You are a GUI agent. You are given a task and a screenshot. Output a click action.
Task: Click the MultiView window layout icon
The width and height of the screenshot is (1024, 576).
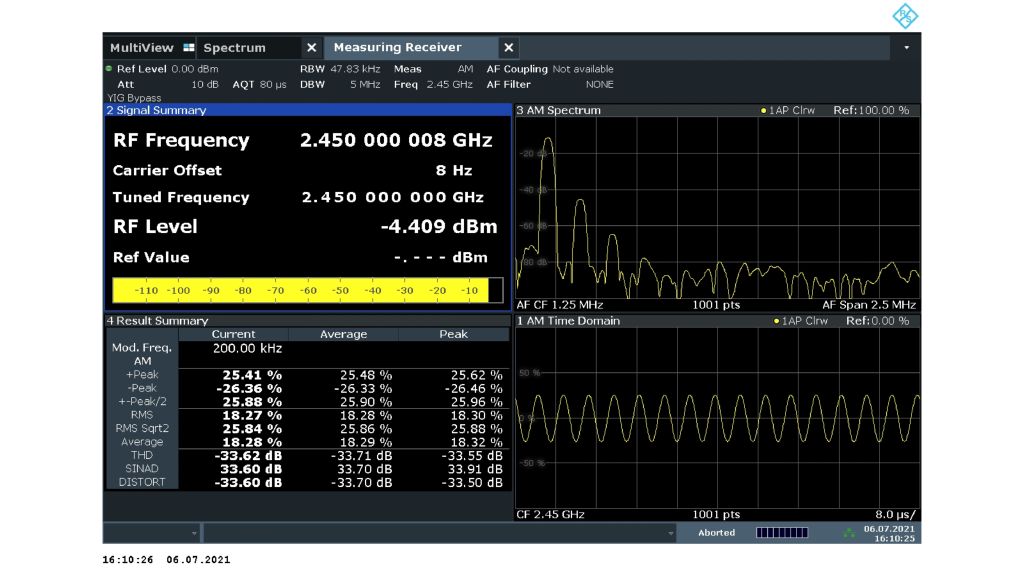click(x=189, y=48)
